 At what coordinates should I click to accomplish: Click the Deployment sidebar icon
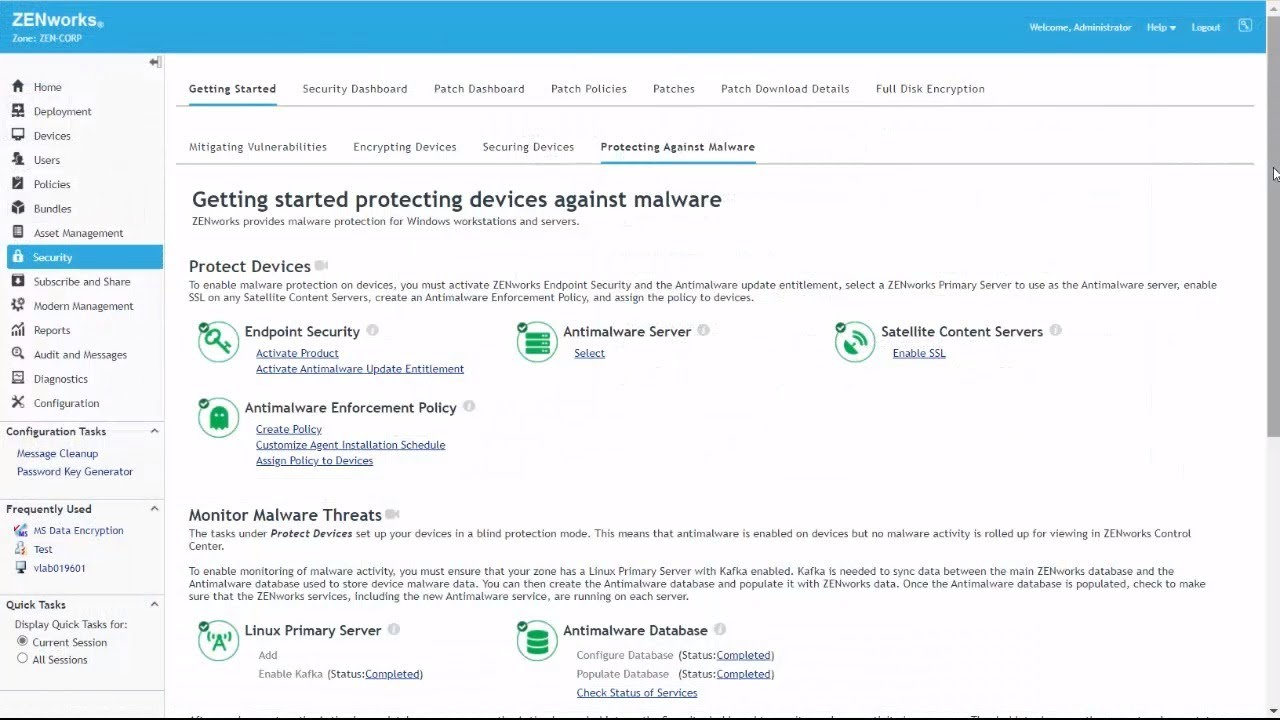pos(18,111)
